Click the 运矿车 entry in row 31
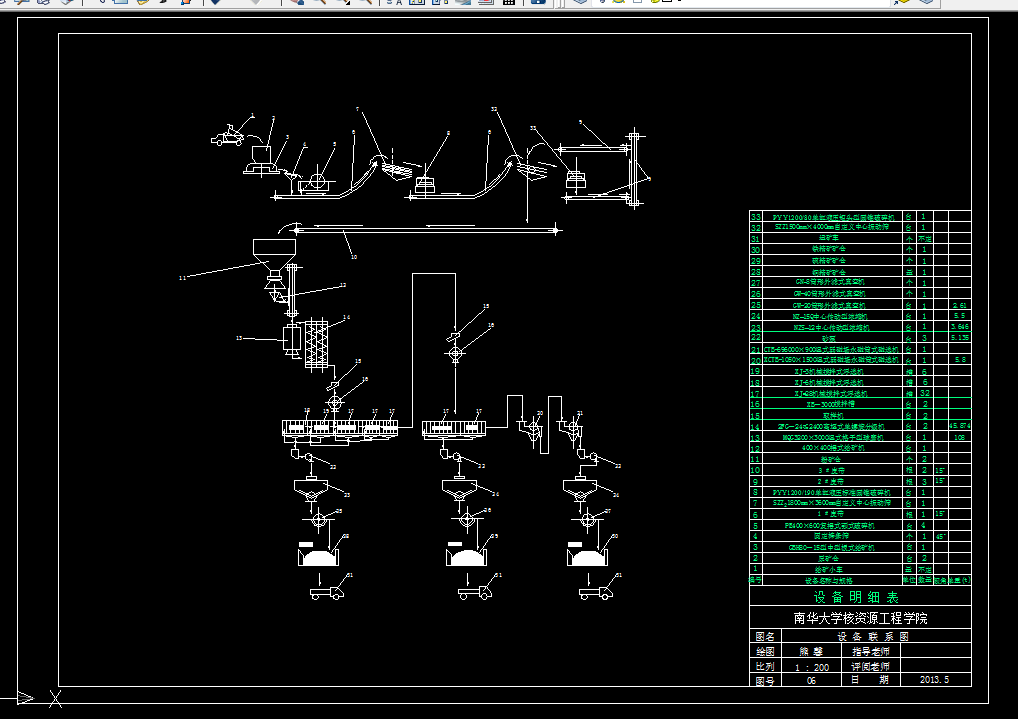1018x719 pixels. point(829,238)
